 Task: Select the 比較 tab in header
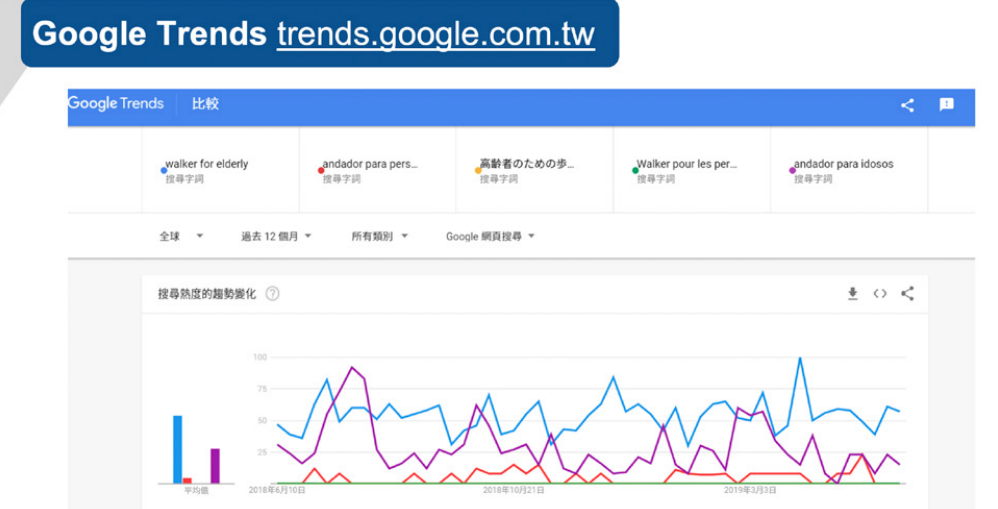pyautogui.click(x=205, y=104)
